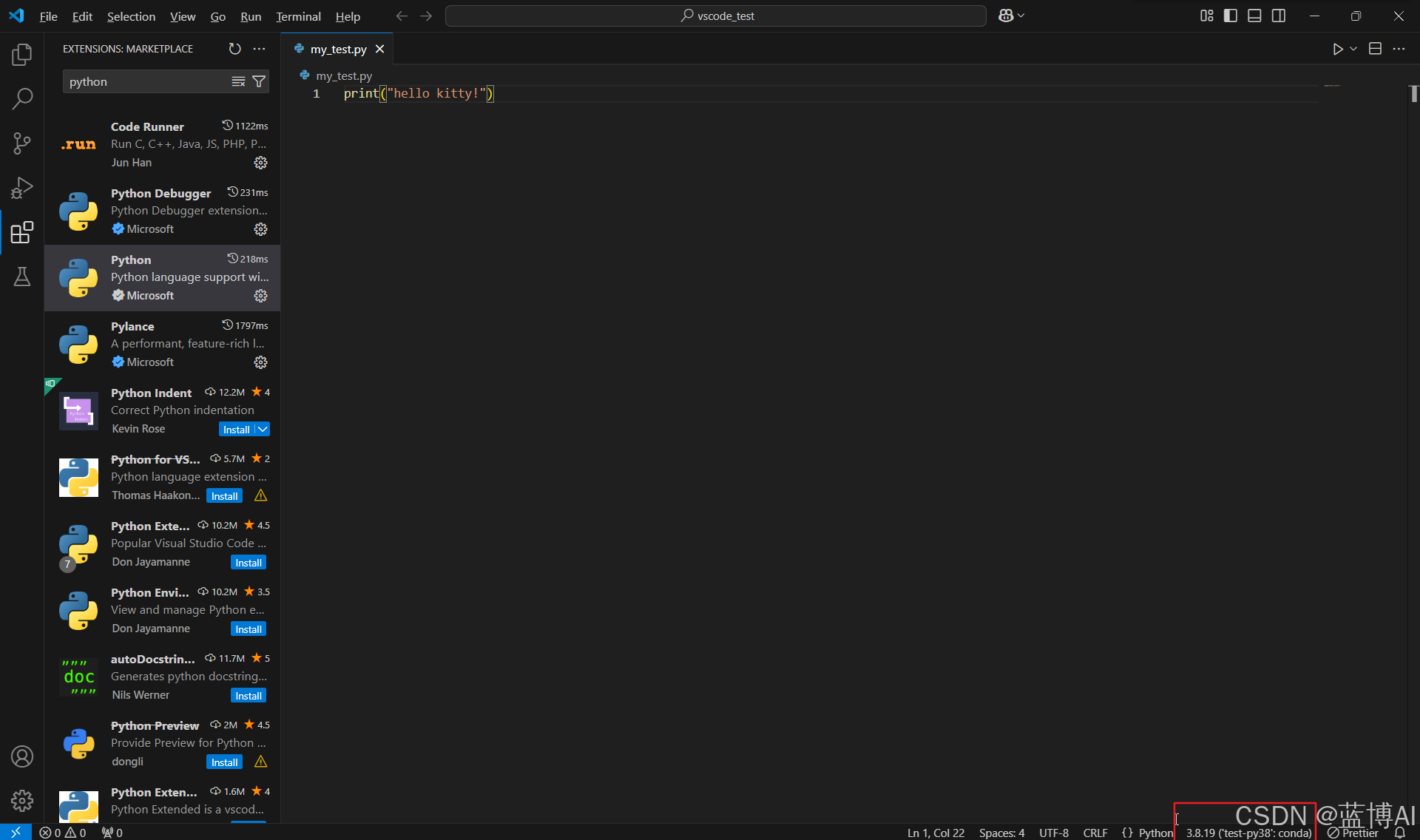Open the run file dropdown chevron

[1353, 49]
